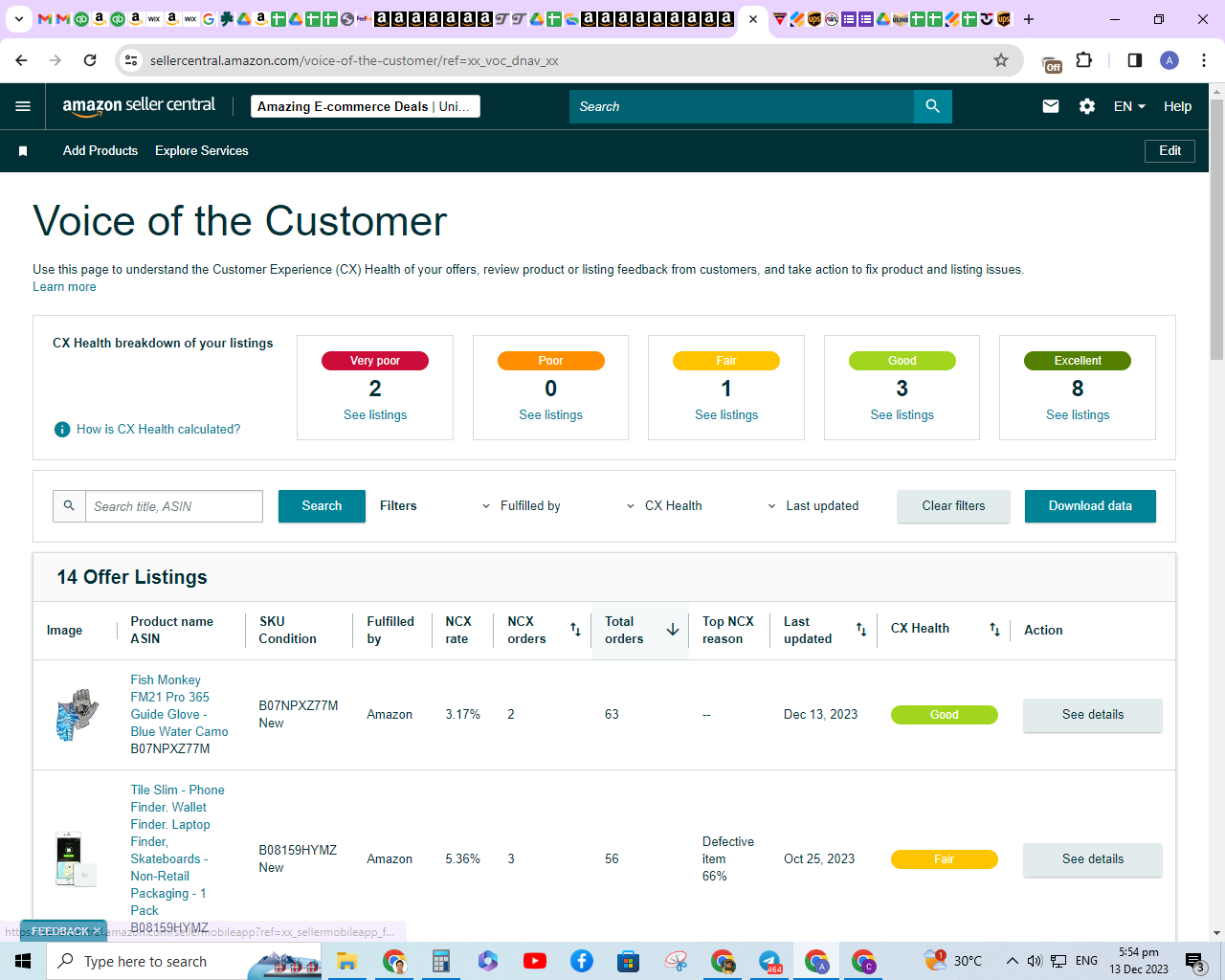Click the Windows taskbar search box
The height and width of the screenshot is (980, 1225).
[182, 961]
